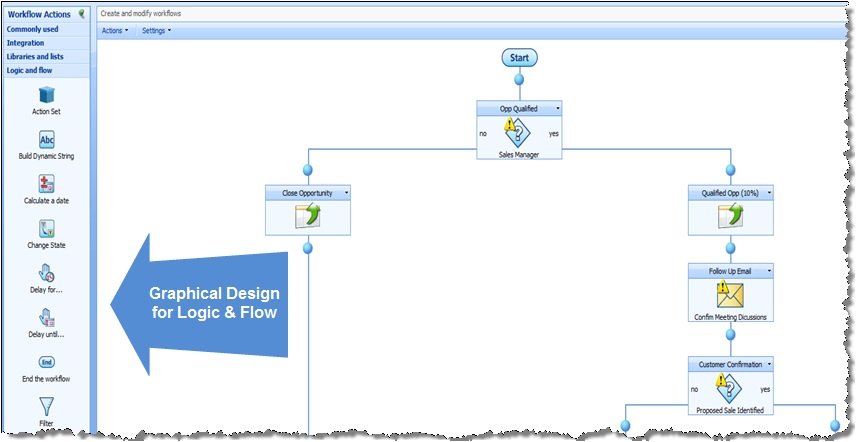Select the Change State action icon
856x442 pixels.
[x=47, y=229]
